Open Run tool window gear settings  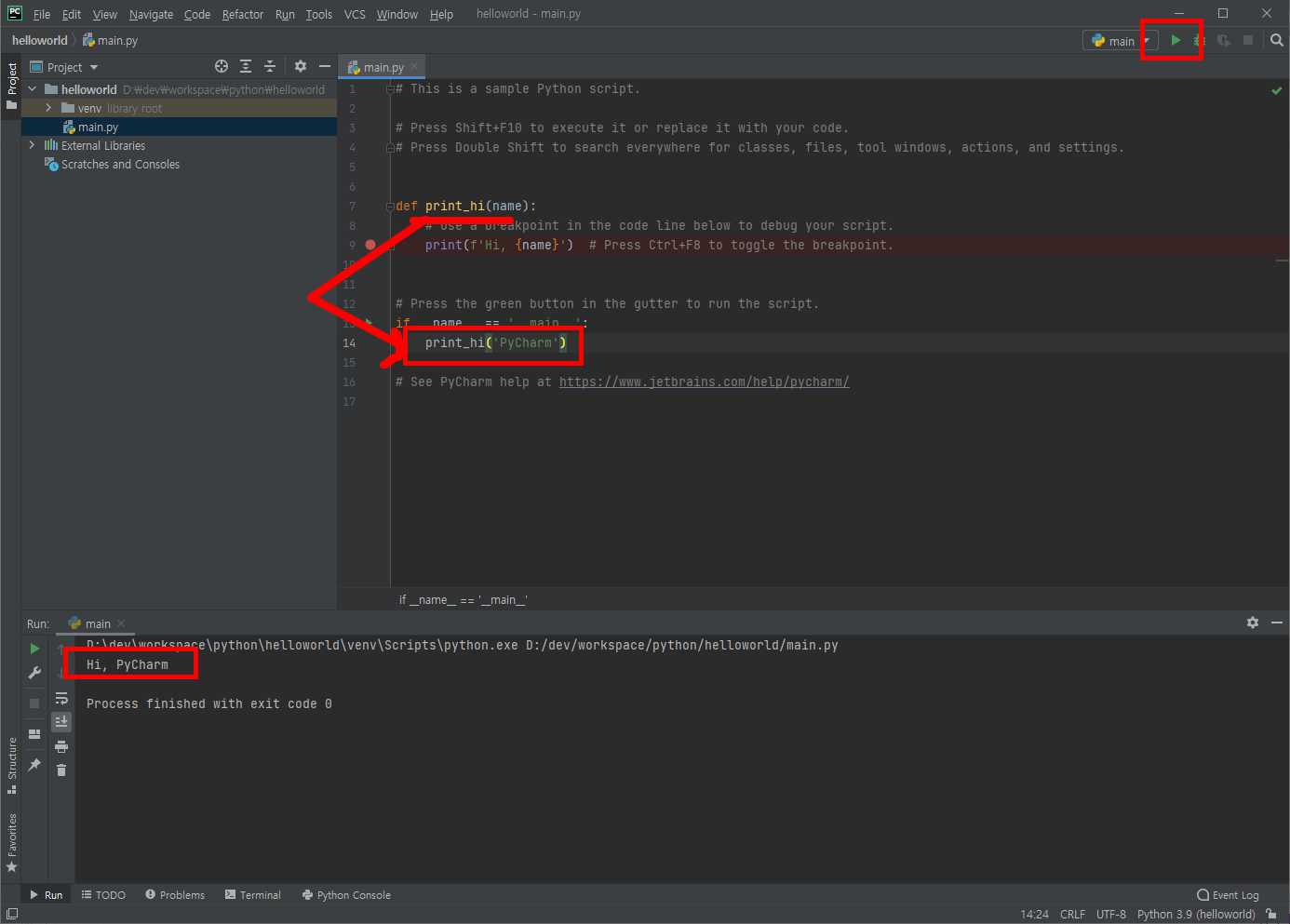coord(1253,623)
